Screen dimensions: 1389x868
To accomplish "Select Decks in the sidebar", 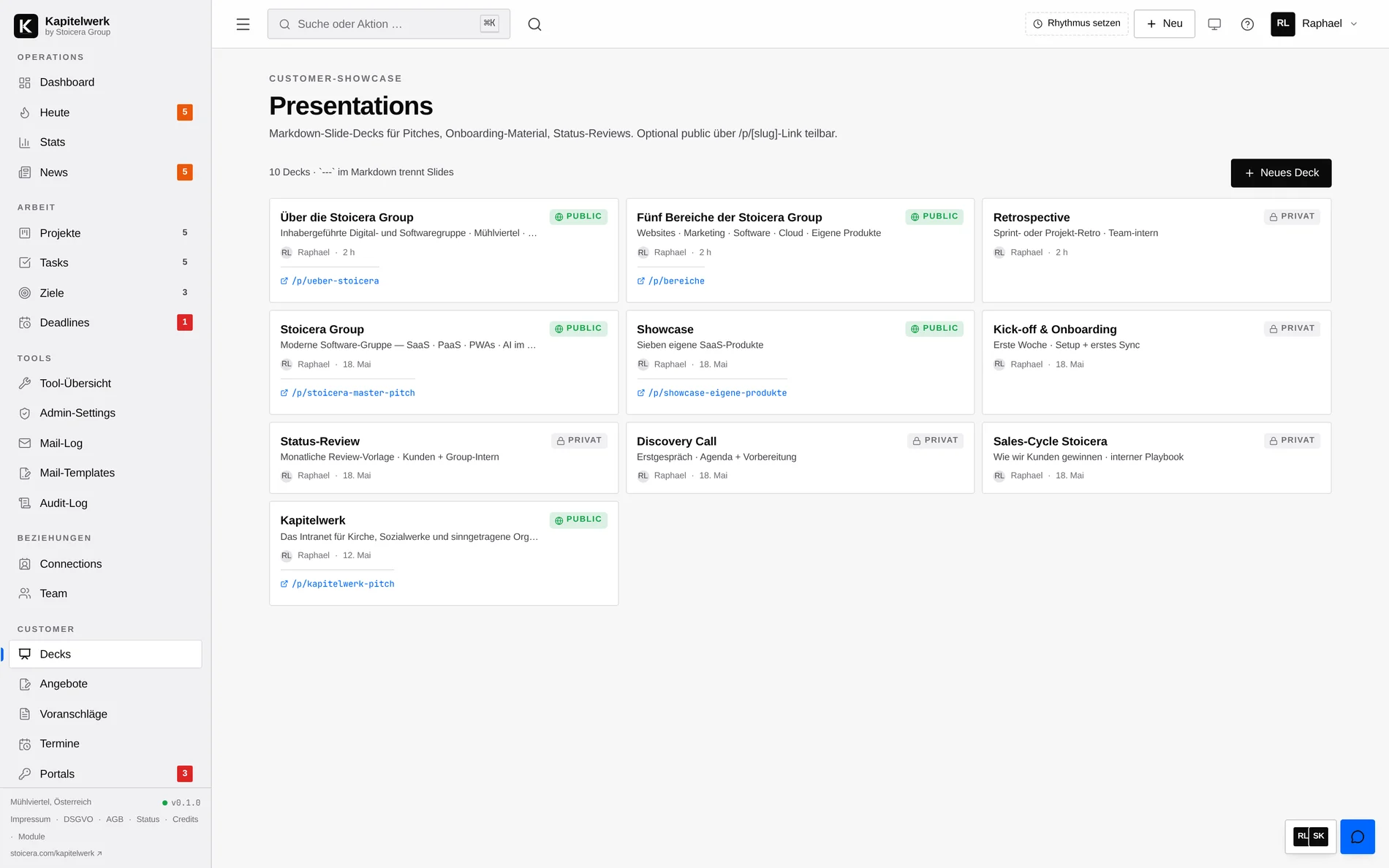I will coord(105,654).
